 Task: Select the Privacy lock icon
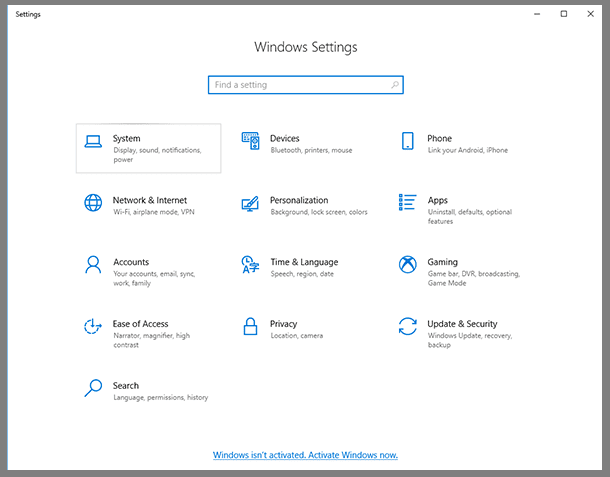[250, 327]
